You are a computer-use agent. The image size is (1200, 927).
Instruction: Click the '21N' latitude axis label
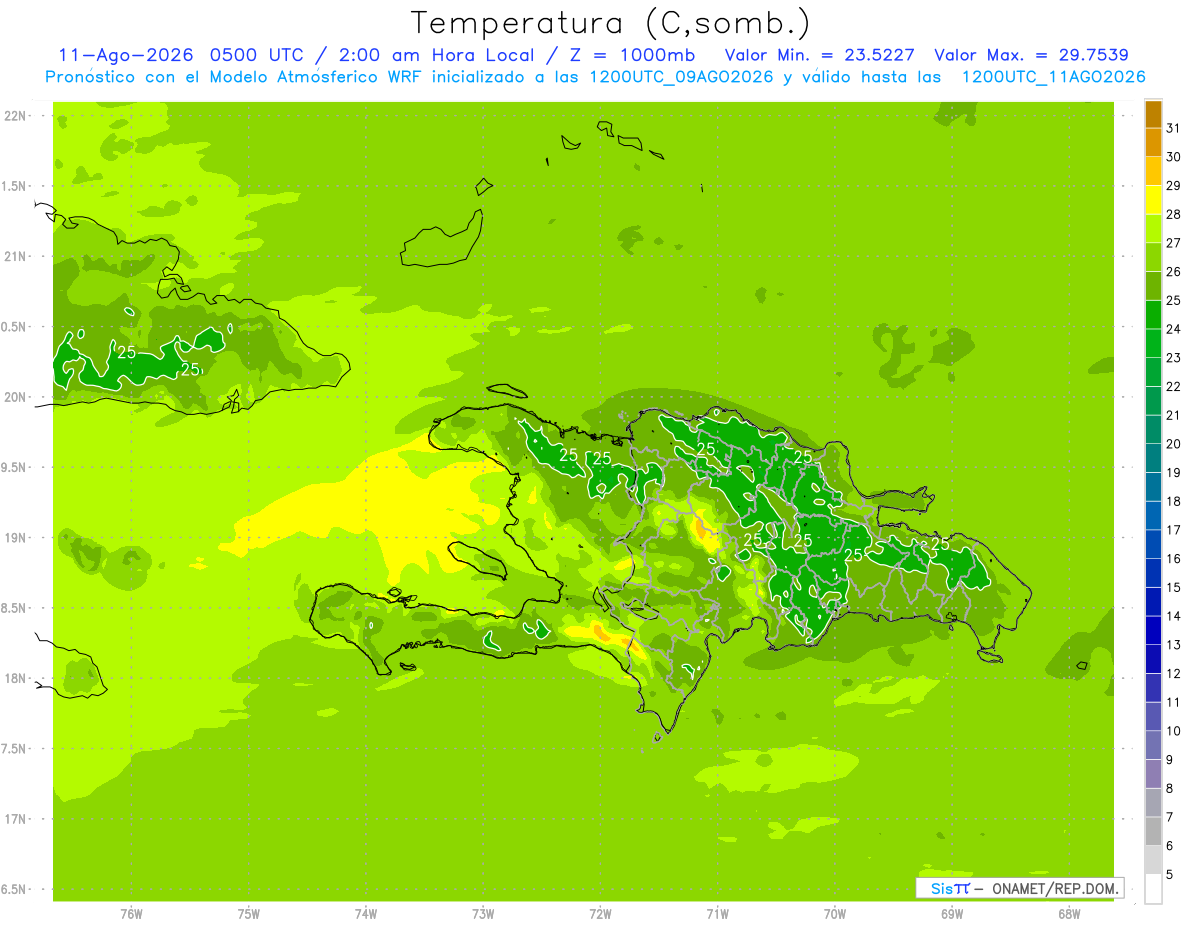point(16,256)
